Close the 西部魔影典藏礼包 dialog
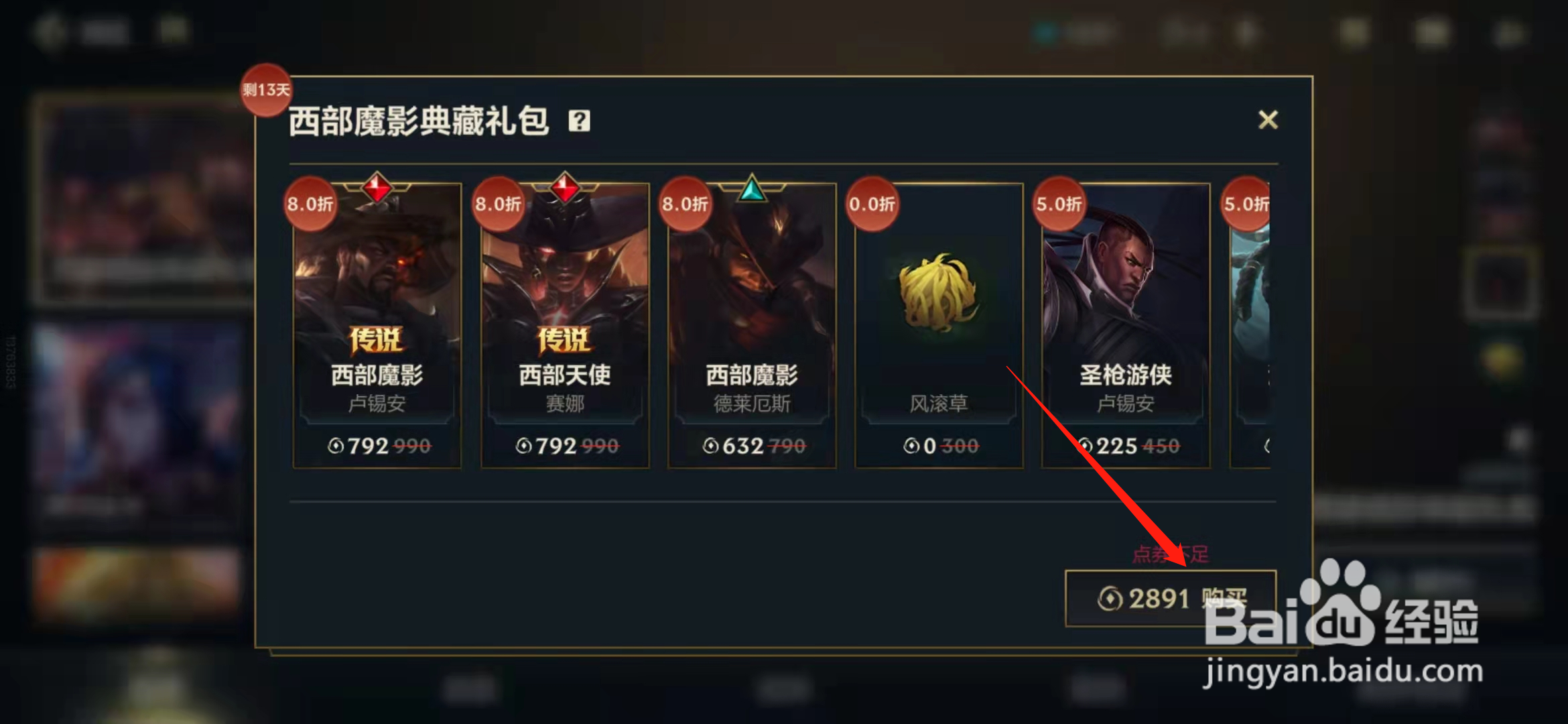 click(x=1268, y=120)
